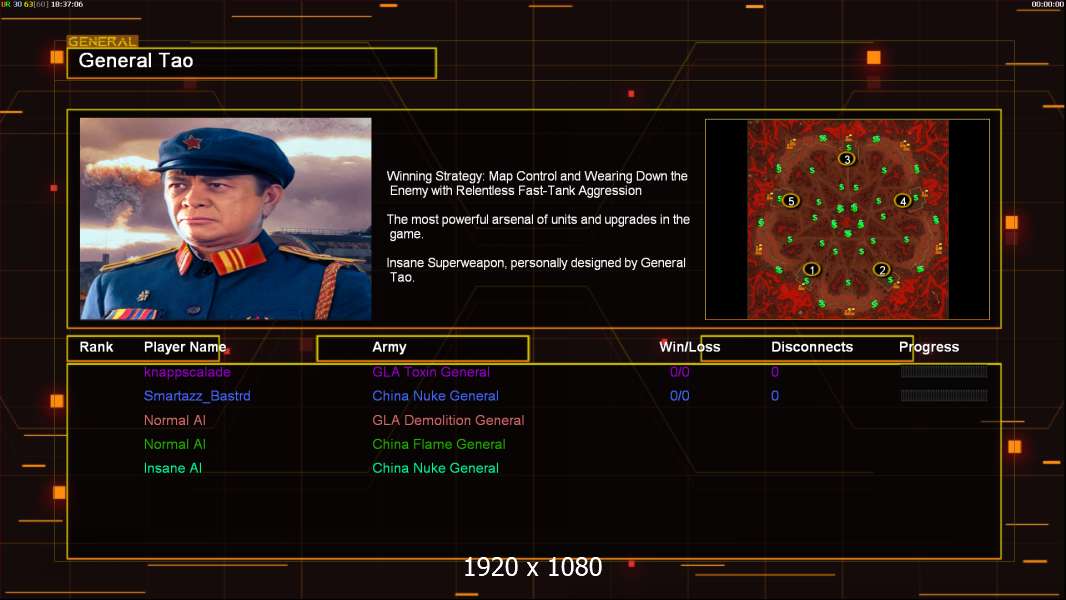Viewport: 1066px width, 600px height.
Task: Click start position 1 on the minimap
Action: pos(811,269)
